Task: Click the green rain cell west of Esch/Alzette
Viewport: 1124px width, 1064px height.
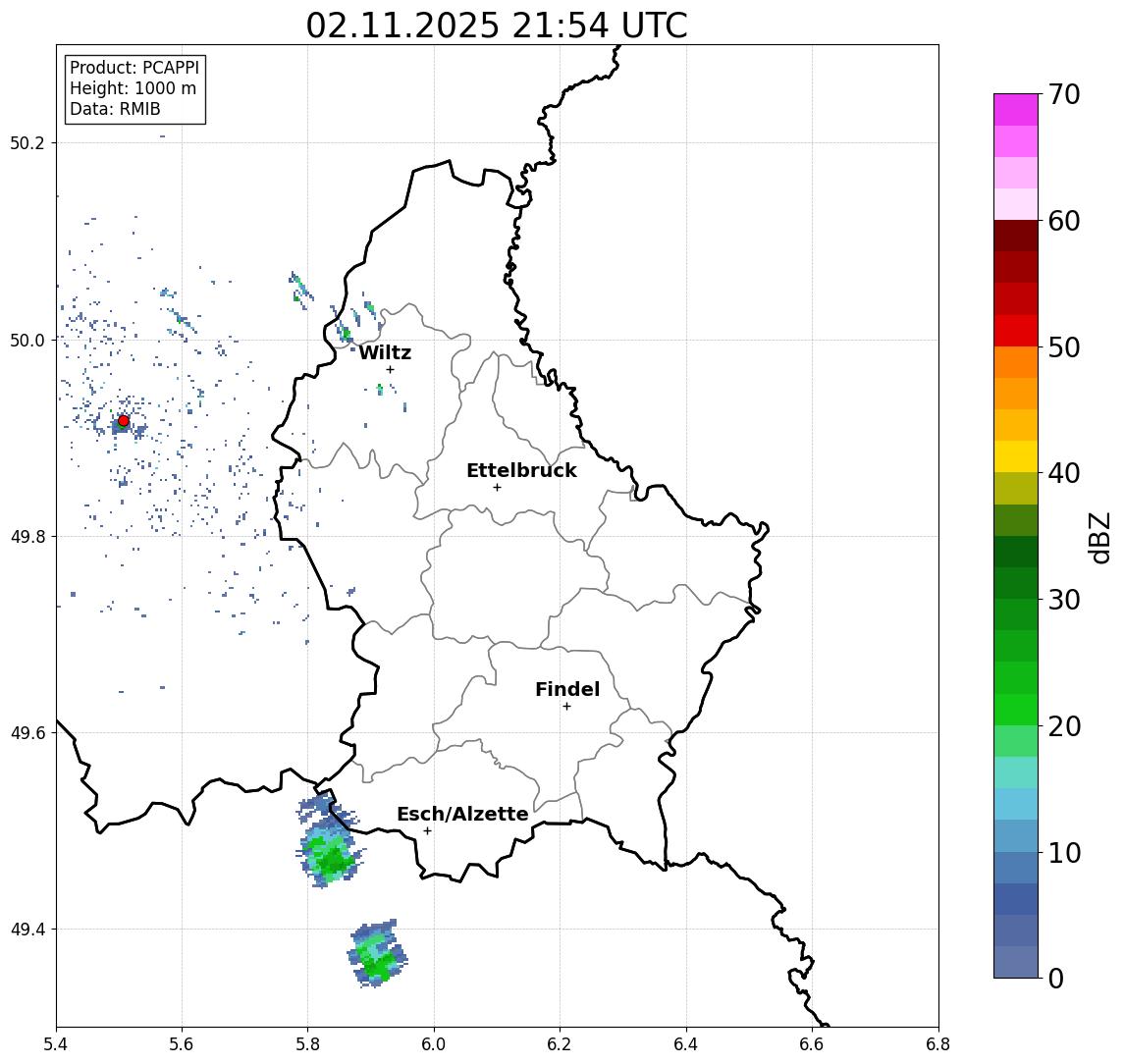Action: click(x=330, y=853)
